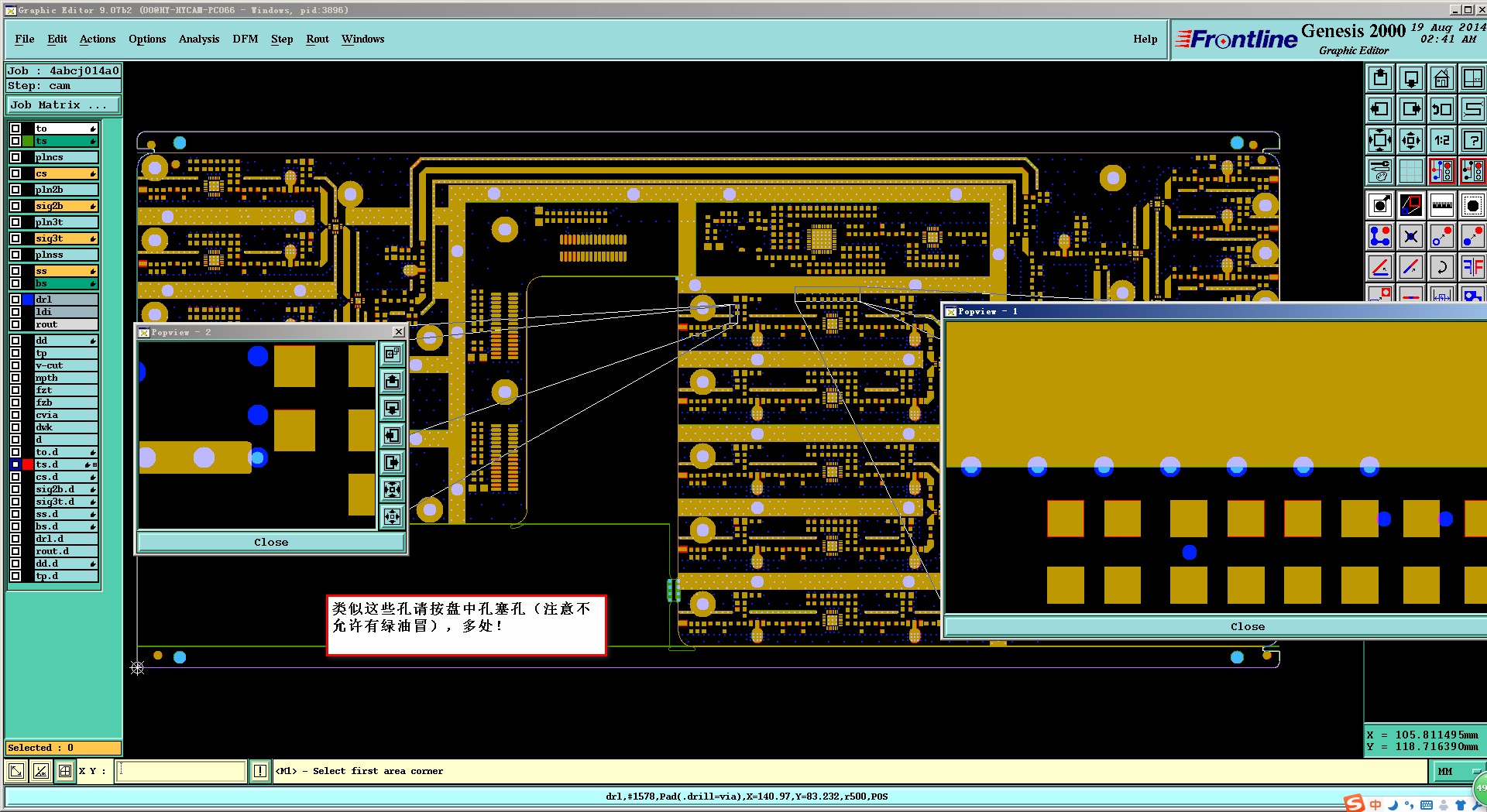Open the question mark help icon
Viewport: 1487px width, 812px height.
(x=1472, y=140)
